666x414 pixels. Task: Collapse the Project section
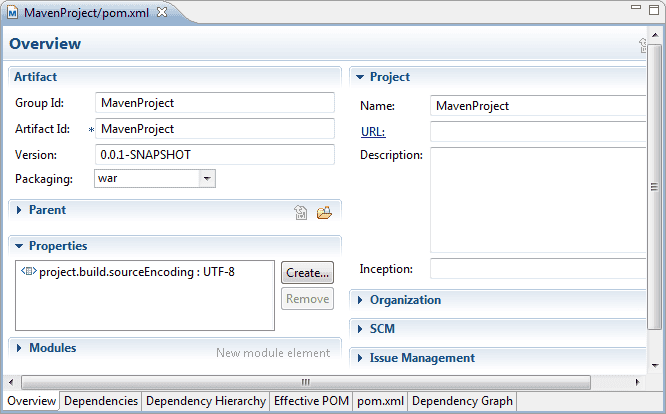click(360, 77)
